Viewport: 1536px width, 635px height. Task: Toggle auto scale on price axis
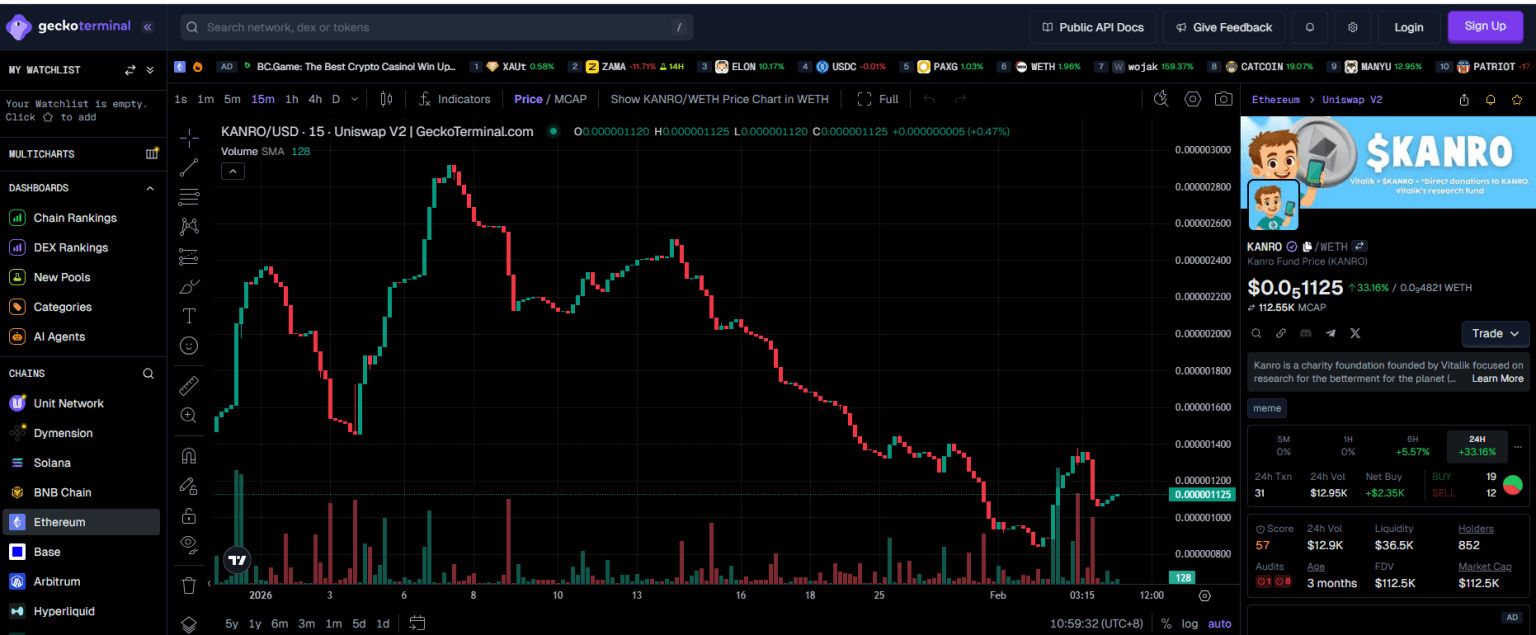click(x=1220, y=623)
